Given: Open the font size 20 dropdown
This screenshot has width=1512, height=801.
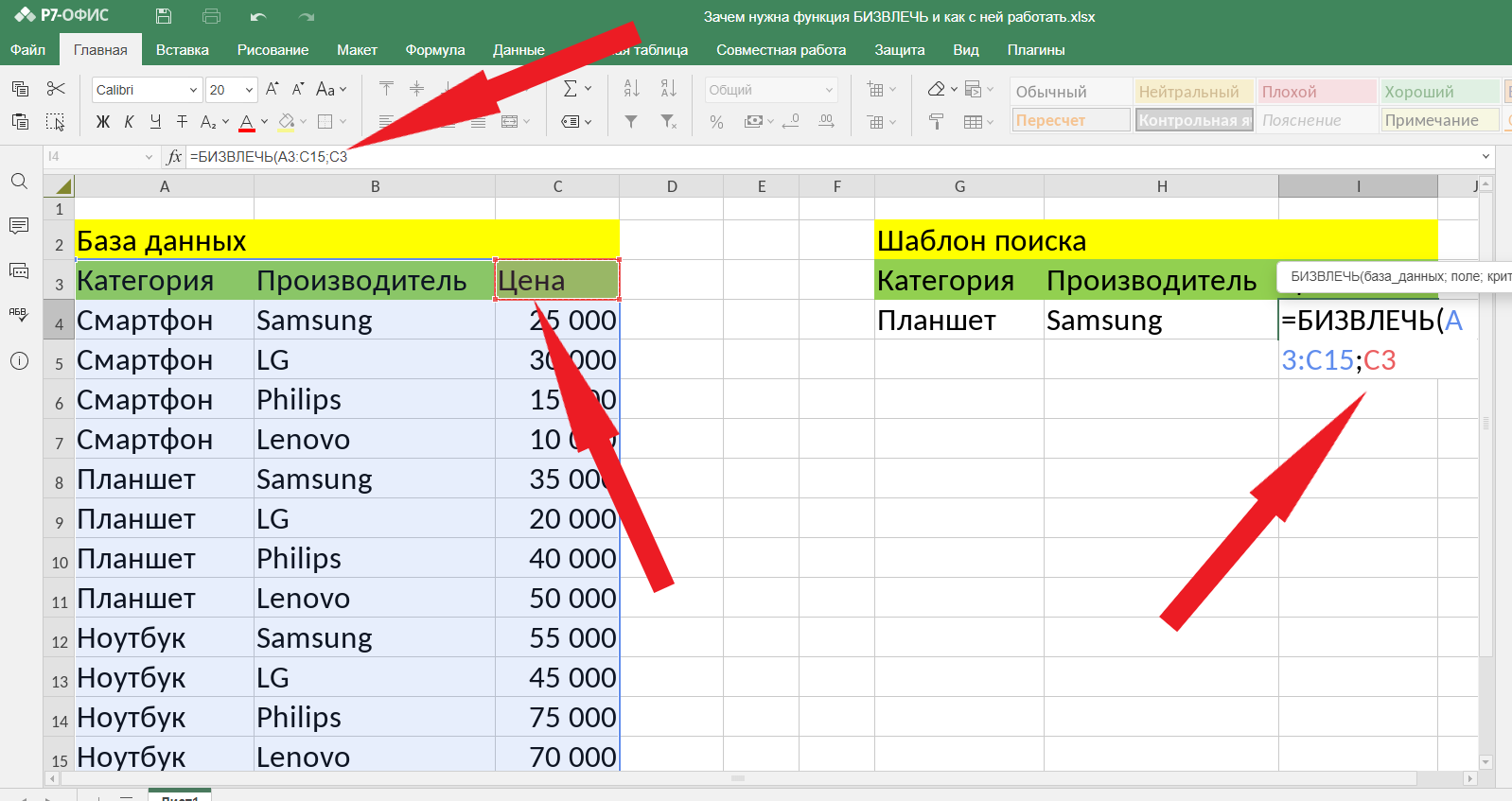Looking at the screenshot, I should click(249, 90).
